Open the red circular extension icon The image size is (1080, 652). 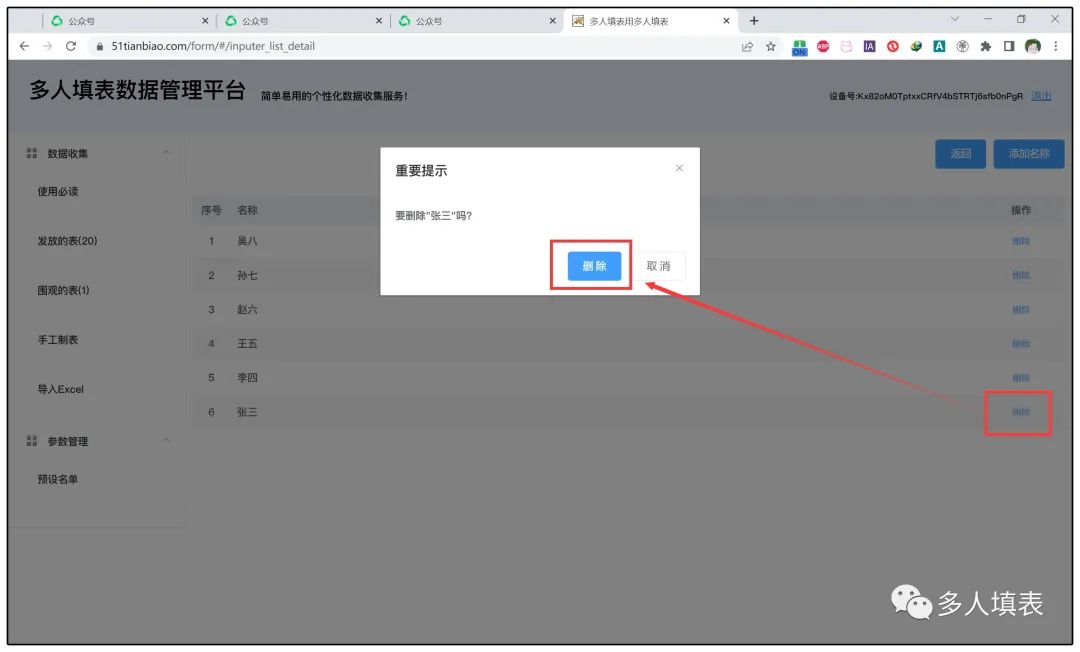893,46
